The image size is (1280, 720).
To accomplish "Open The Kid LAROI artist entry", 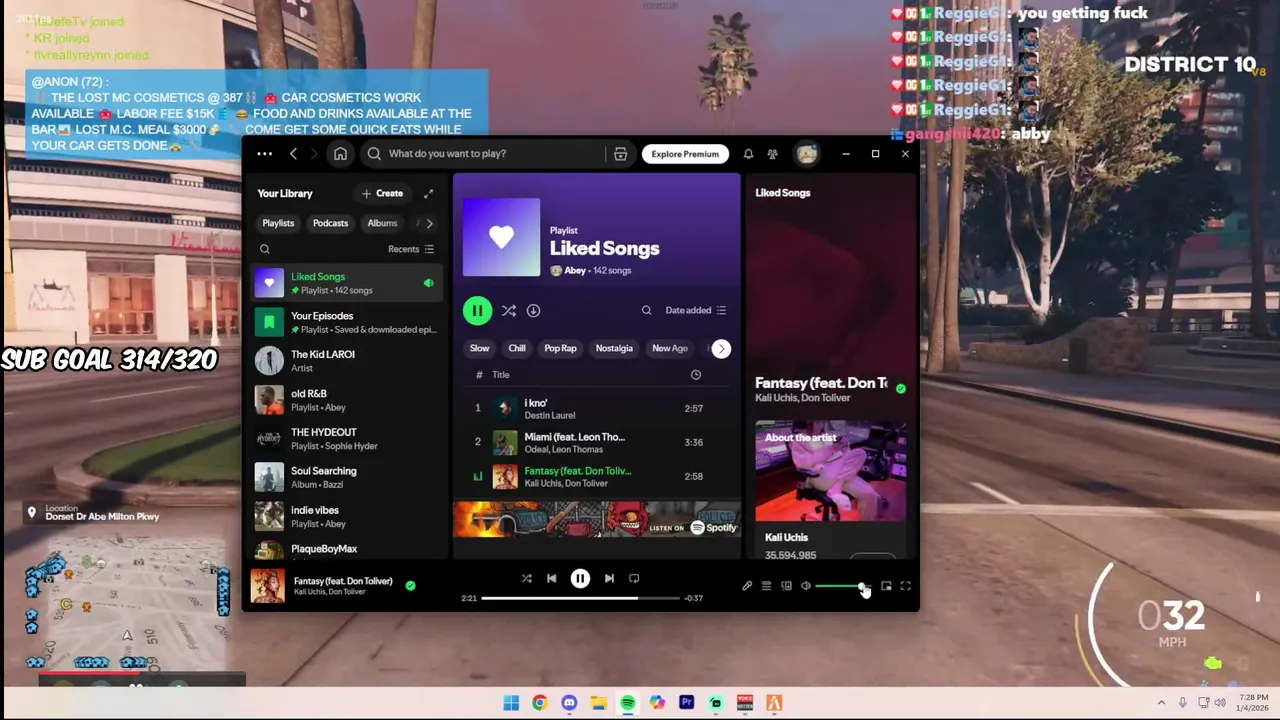I will [346, 361].
